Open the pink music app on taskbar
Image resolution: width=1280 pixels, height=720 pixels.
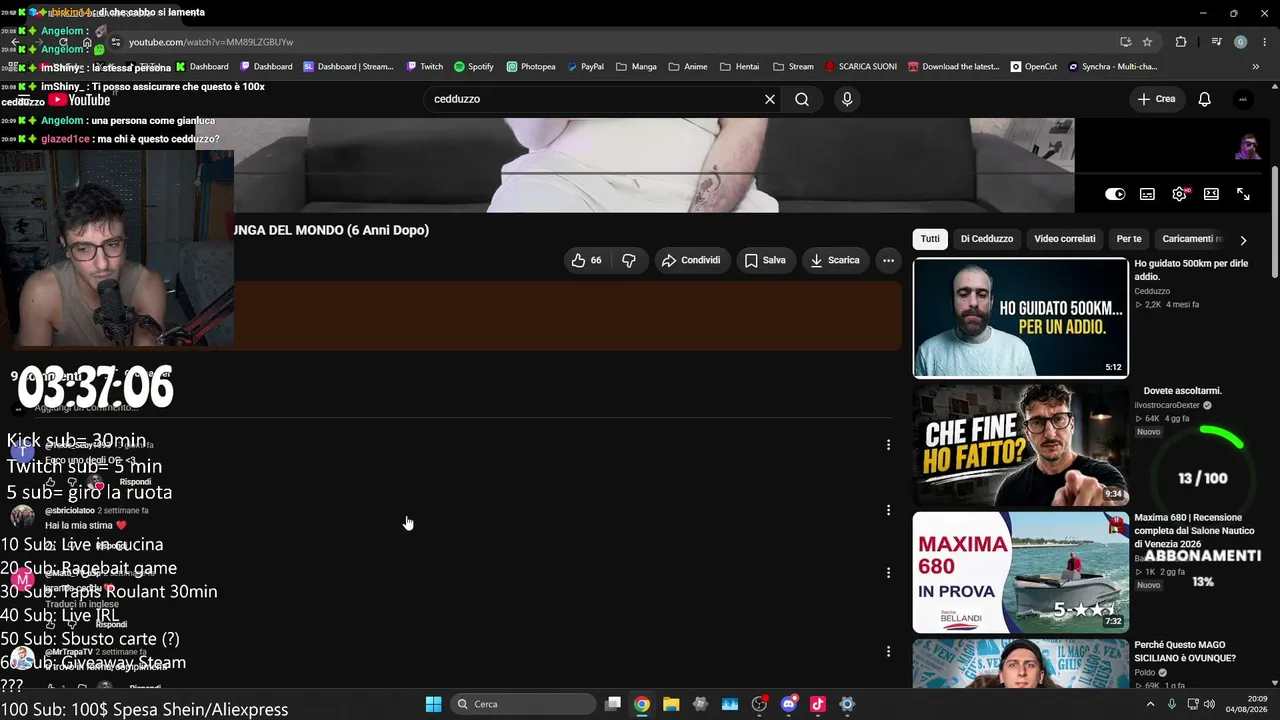(818, 704)
